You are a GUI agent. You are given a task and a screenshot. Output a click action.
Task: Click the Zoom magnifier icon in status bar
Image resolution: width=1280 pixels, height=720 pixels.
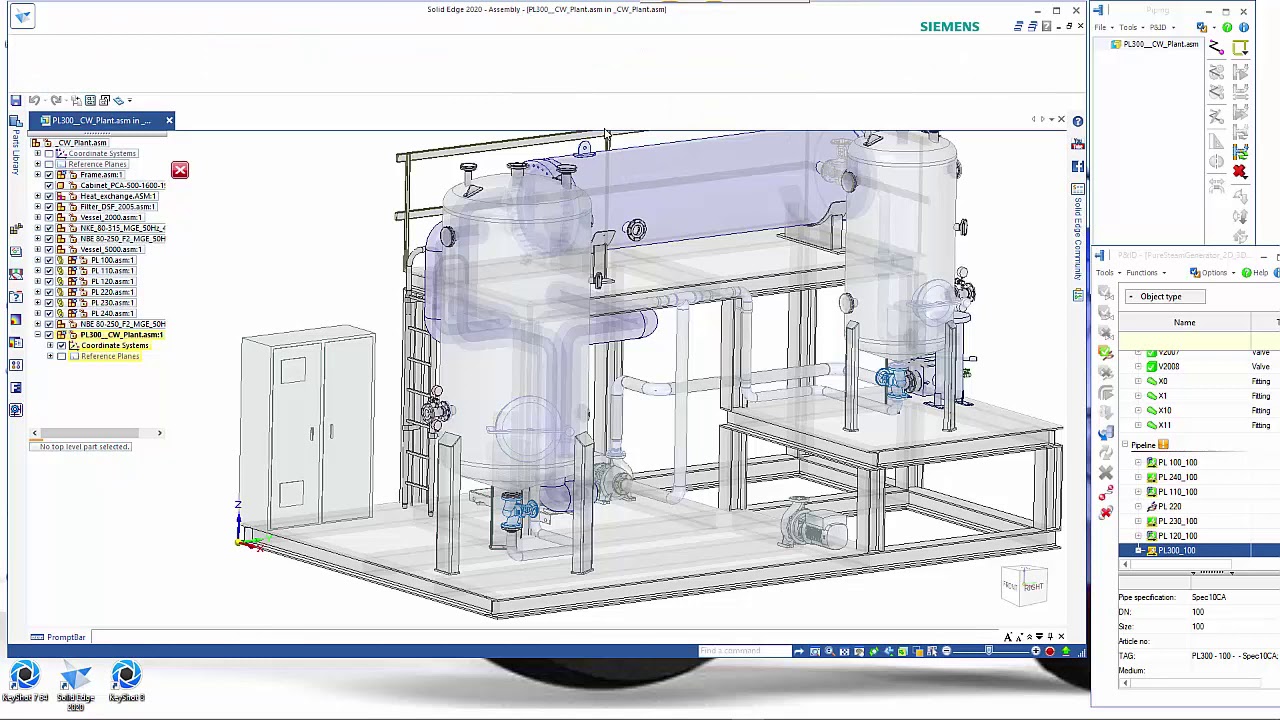[829, 652]
